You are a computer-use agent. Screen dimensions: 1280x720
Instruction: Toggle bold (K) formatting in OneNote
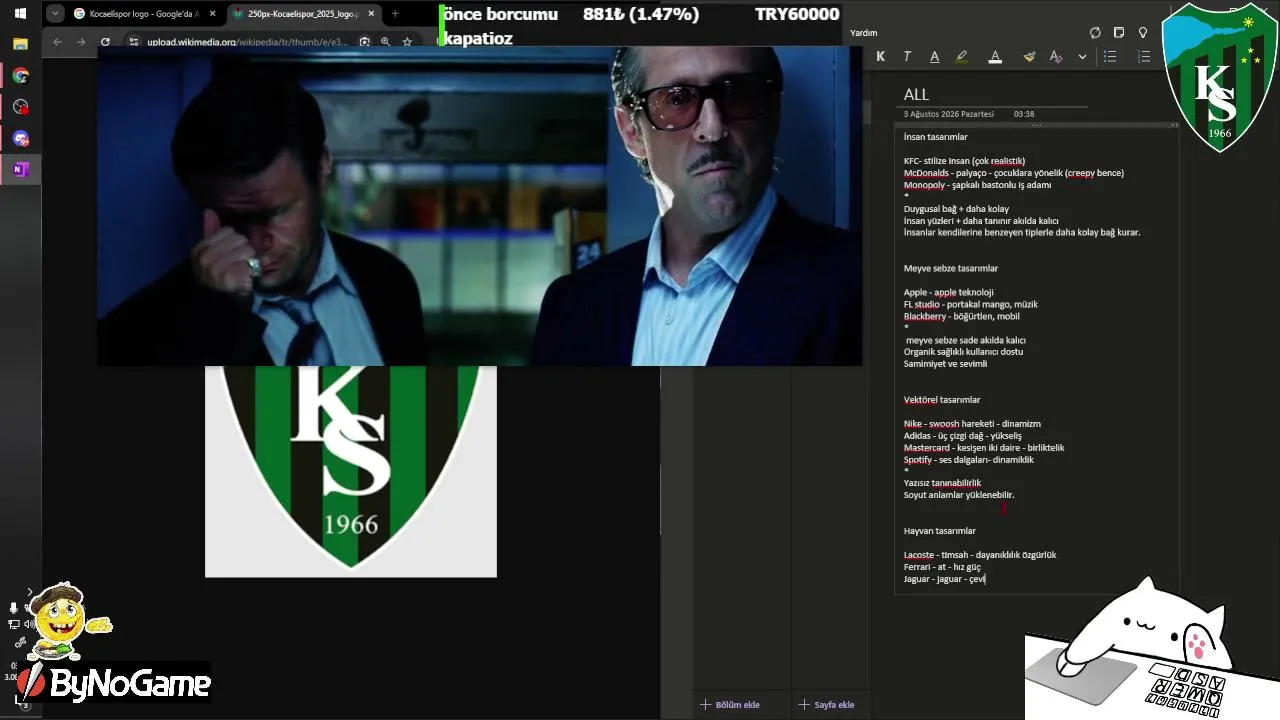tap(880, 57)
